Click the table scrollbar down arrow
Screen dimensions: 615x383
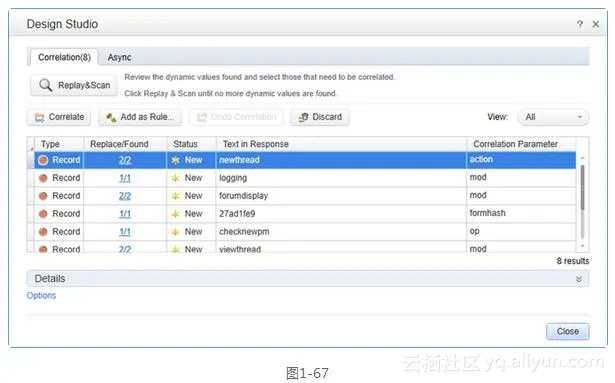pyautogui.click(x=582, y=246)
